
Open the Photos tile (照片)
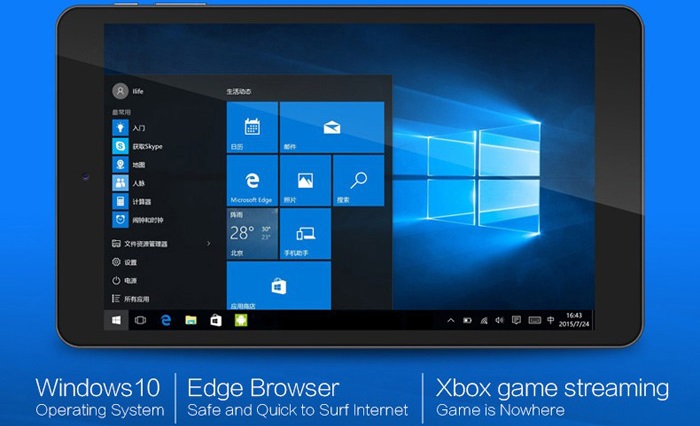(x=305, y=180)
